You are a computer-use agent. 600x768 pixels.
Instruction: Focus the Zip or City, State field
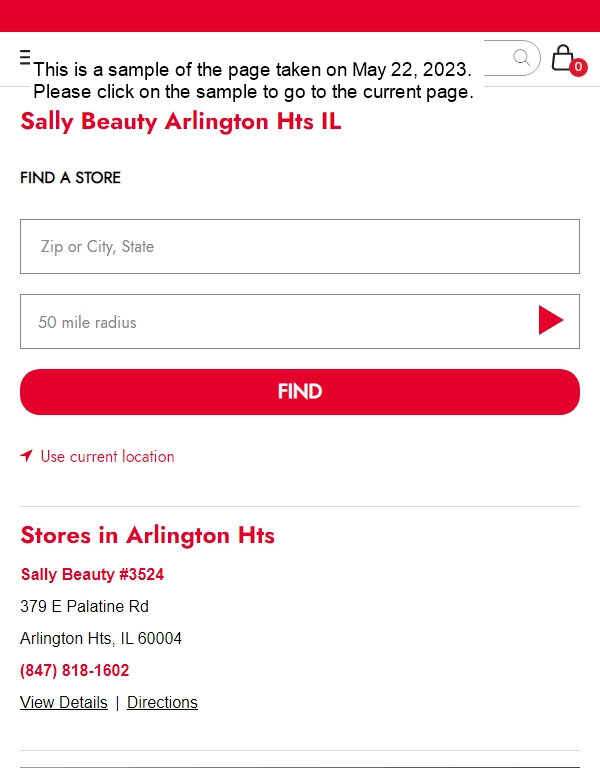click(300, 246)
